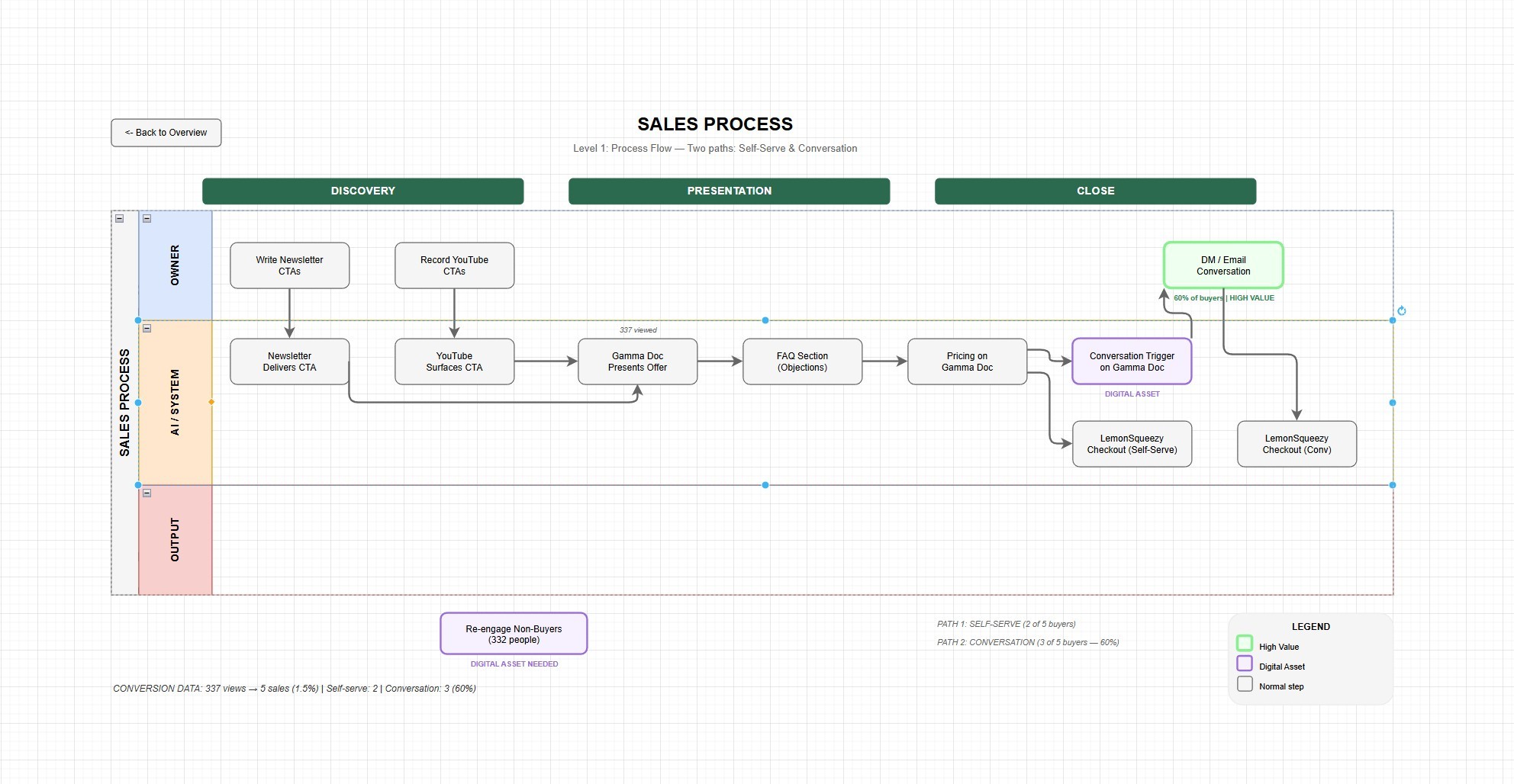Click the CONVERSION DATA footer text
Image resolution: width=1514 pixels, height=784 pixels.
click(295, 689)
